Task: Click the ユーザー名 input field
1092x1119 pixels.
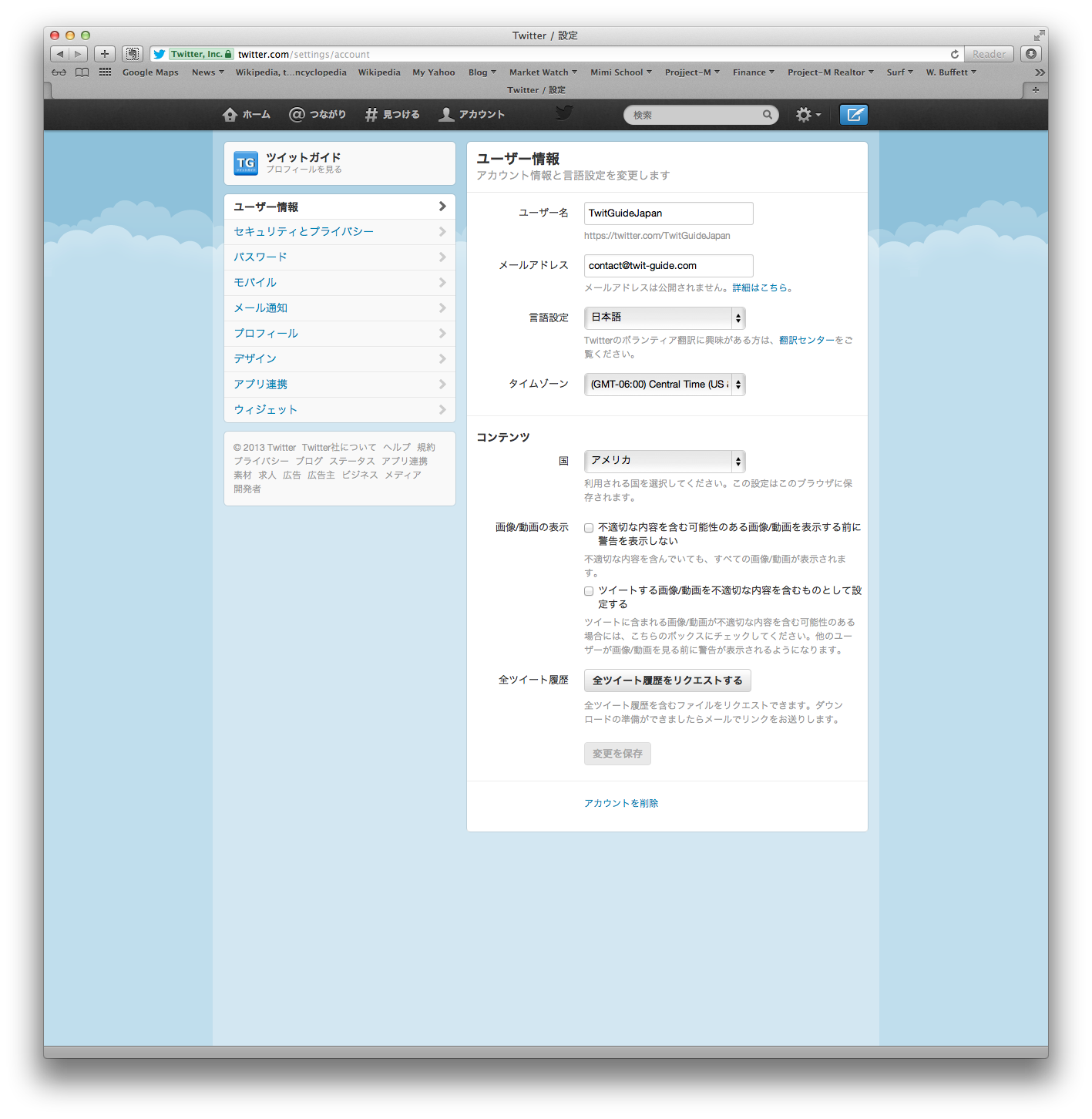Action: [668, 213]
